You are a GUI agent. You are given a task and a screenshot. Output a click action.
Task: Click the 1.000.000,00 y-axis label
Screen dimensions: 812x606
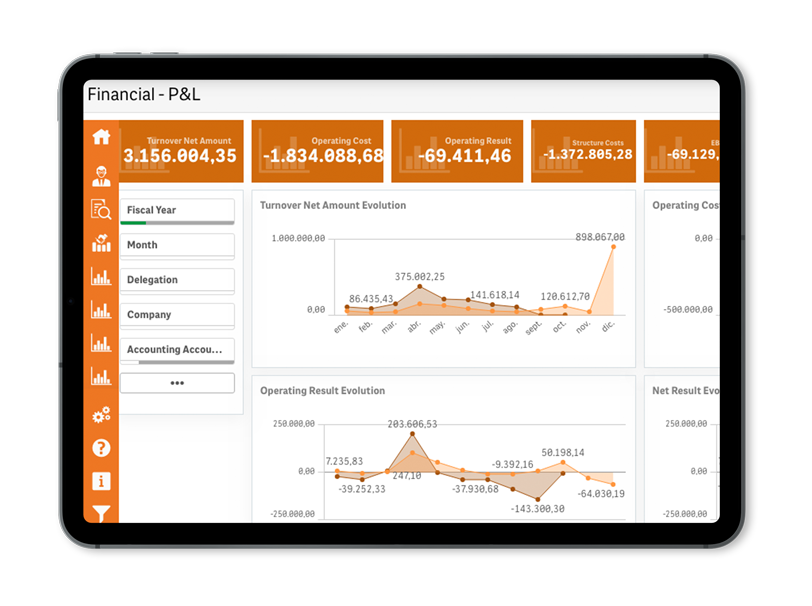tap(298, 238)
